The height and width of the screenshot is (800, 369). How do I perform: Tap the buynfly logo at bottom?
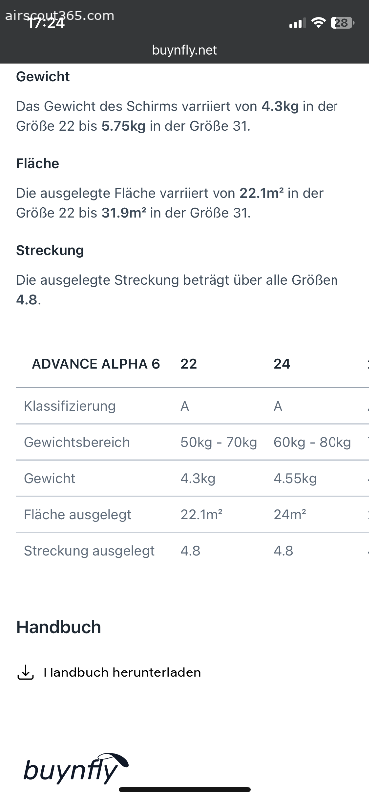75,768
